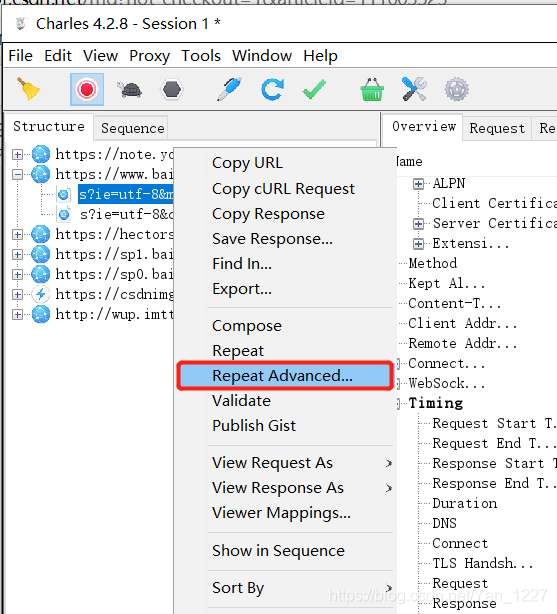Select the second s?ie=utf-8 request

[126, 214]
